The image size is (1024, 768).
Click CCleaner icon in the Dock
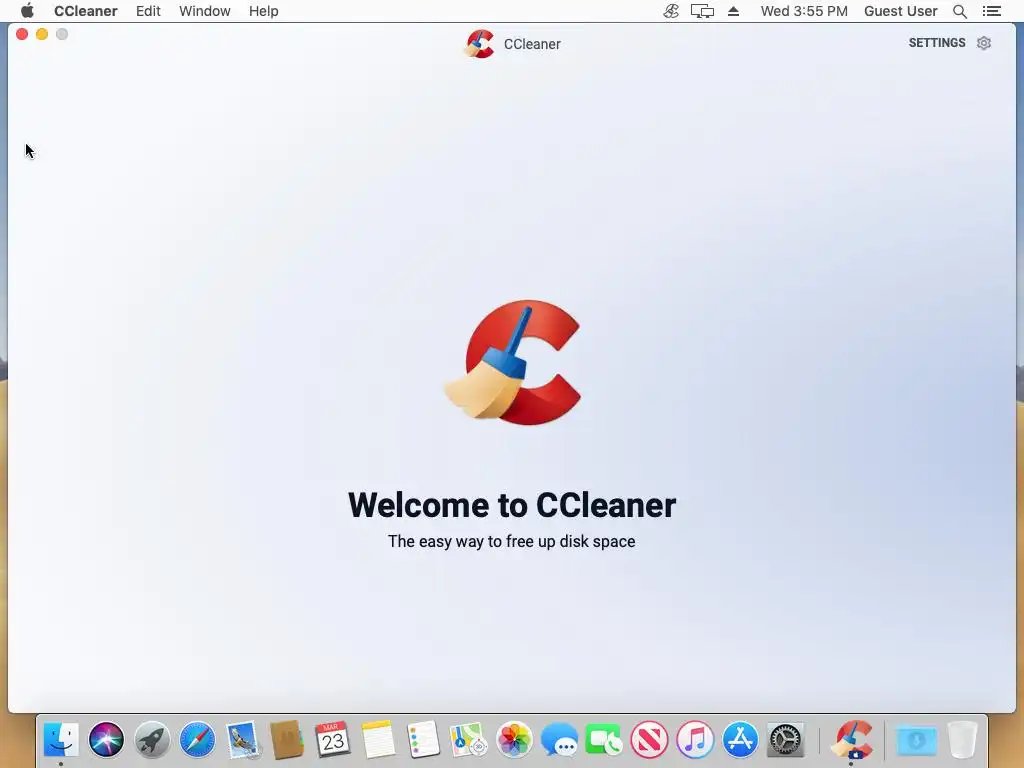click(x=851, y=740)
